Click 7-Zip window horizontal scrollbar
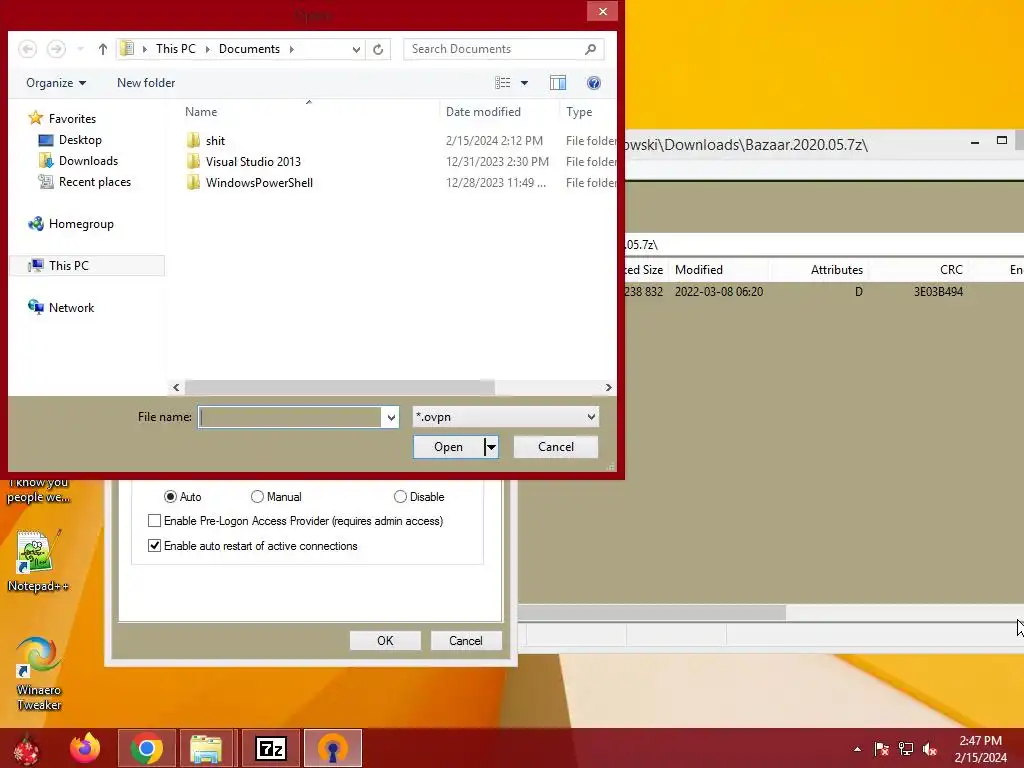This screenshot has height=768, width=1024. click(652, 613)
